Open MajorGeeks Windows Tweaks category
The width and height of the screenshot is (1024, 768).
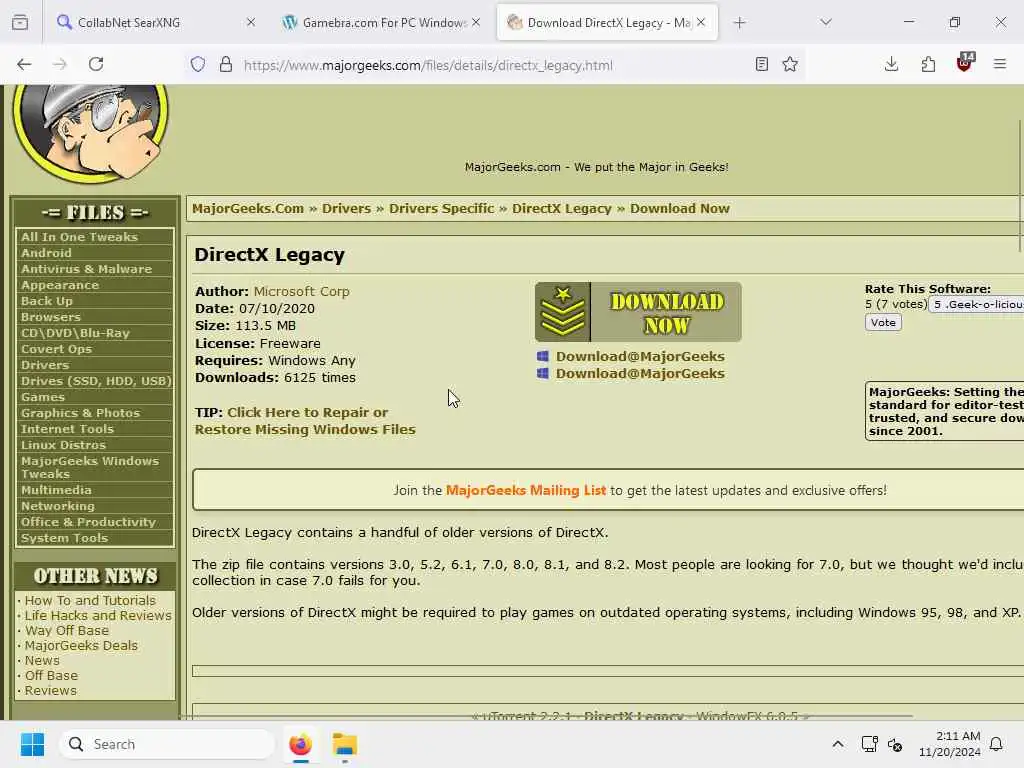pyautogui.click(x=90, y=468)
